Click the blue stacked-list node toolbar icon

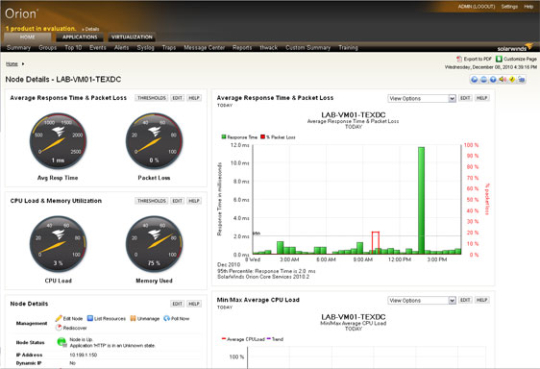[x=484, y=80]
